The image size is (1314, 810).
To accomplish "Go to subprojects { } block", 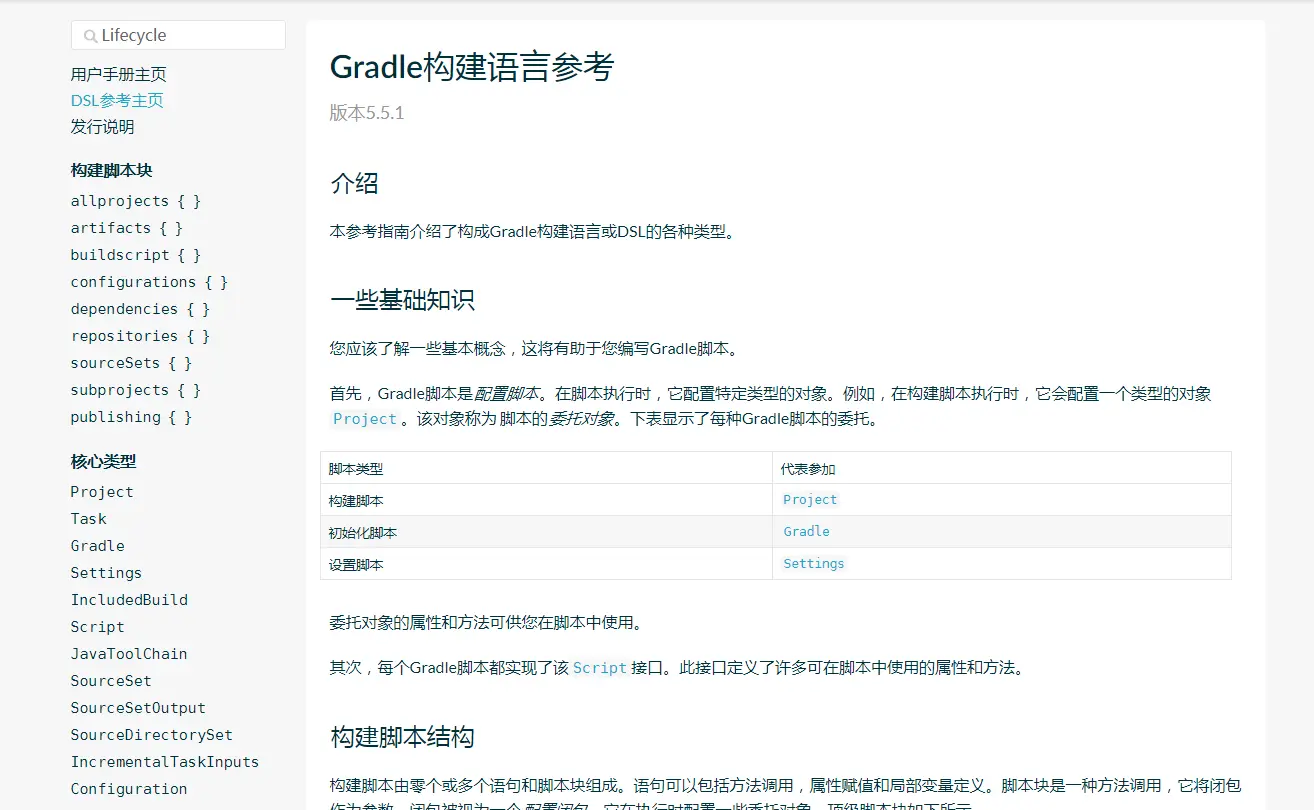I will point(136,390).
